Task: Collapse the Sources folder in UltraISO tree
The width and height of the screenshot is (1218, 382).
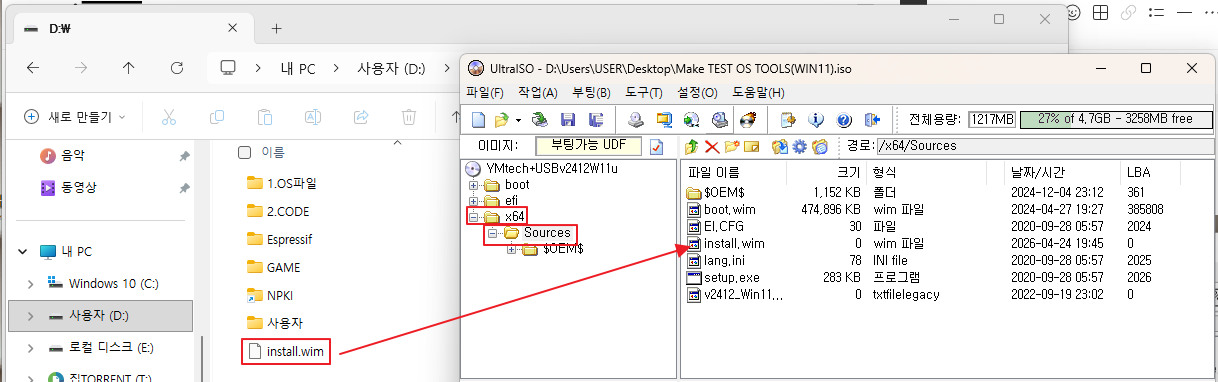Action: pos(492,233)
